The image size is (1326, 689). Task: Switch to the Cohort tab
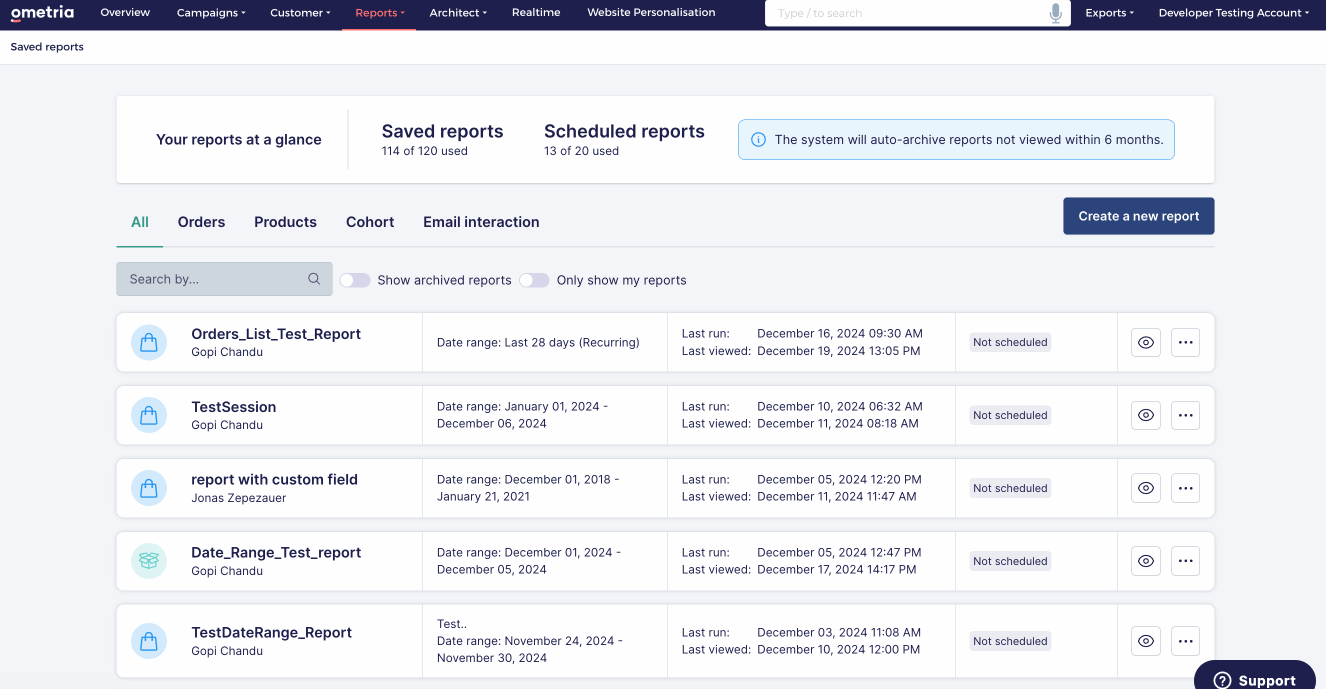tap(370, 222)
